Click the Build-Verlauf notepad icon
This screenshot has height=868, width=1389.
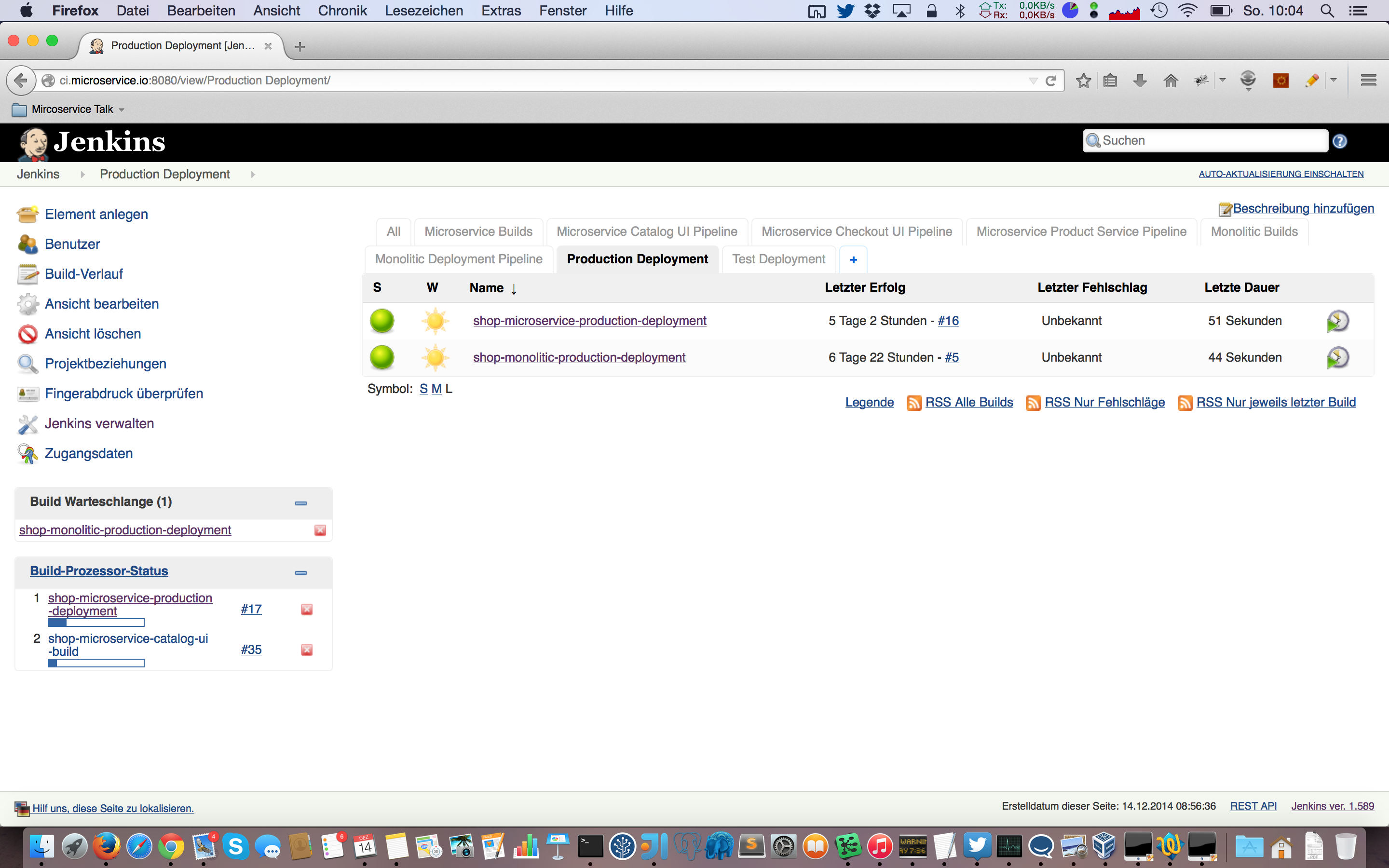click(27, 274)
